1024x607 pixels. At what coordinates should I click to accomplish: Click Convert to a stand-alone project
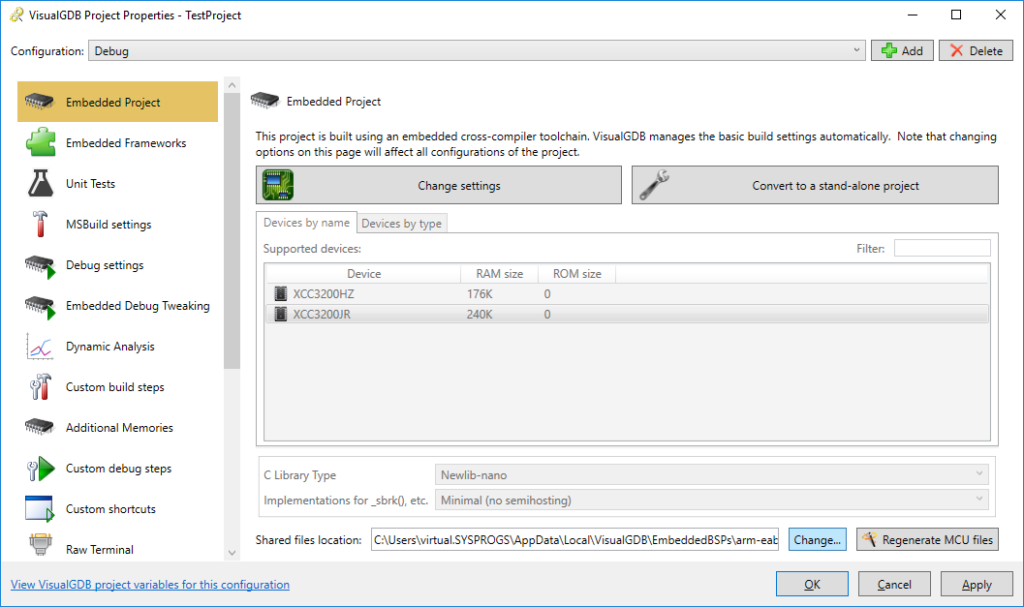pos(812,184)
